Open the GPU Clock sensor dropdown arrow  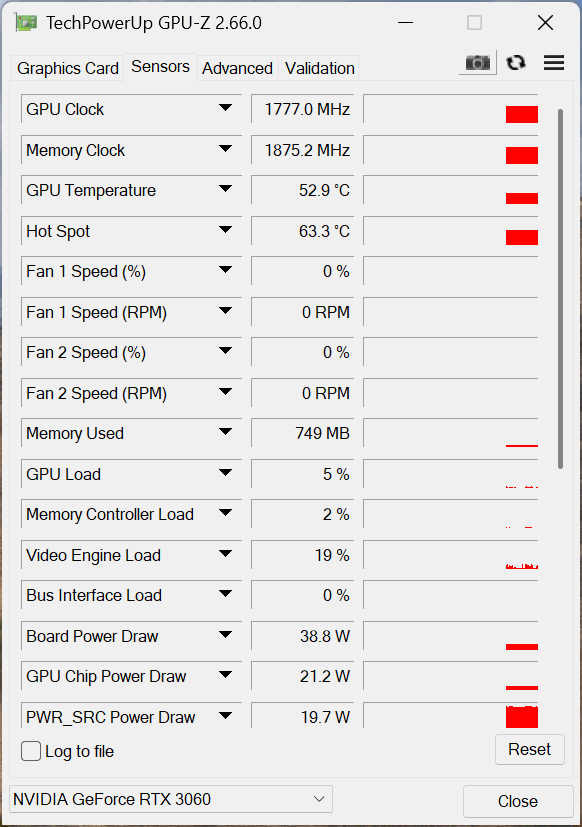pyautogui.click(x=225, y=108)
